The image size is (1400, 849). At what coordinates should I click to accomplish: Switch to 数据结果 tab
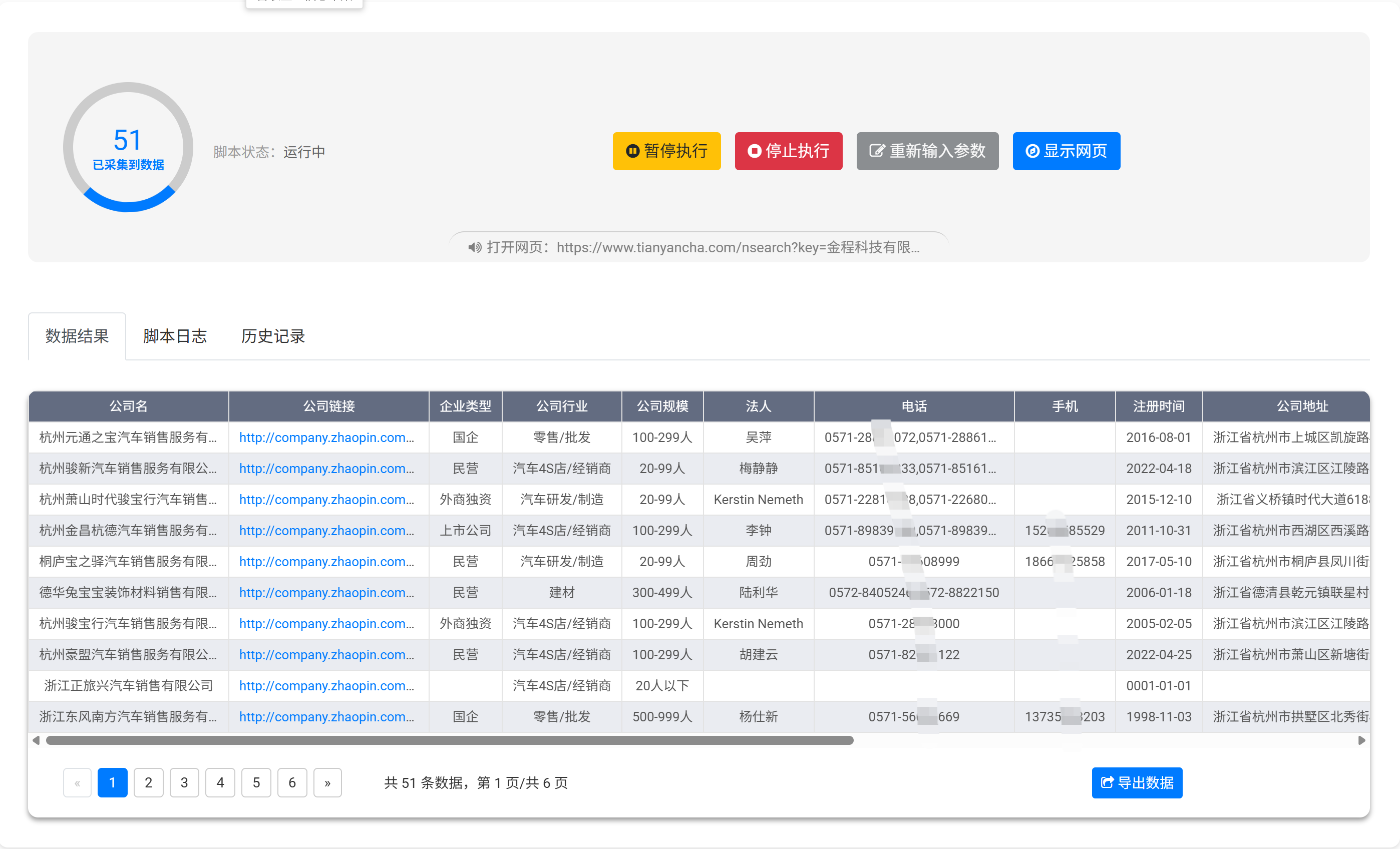pyautogui.click(x=77, y=336)
